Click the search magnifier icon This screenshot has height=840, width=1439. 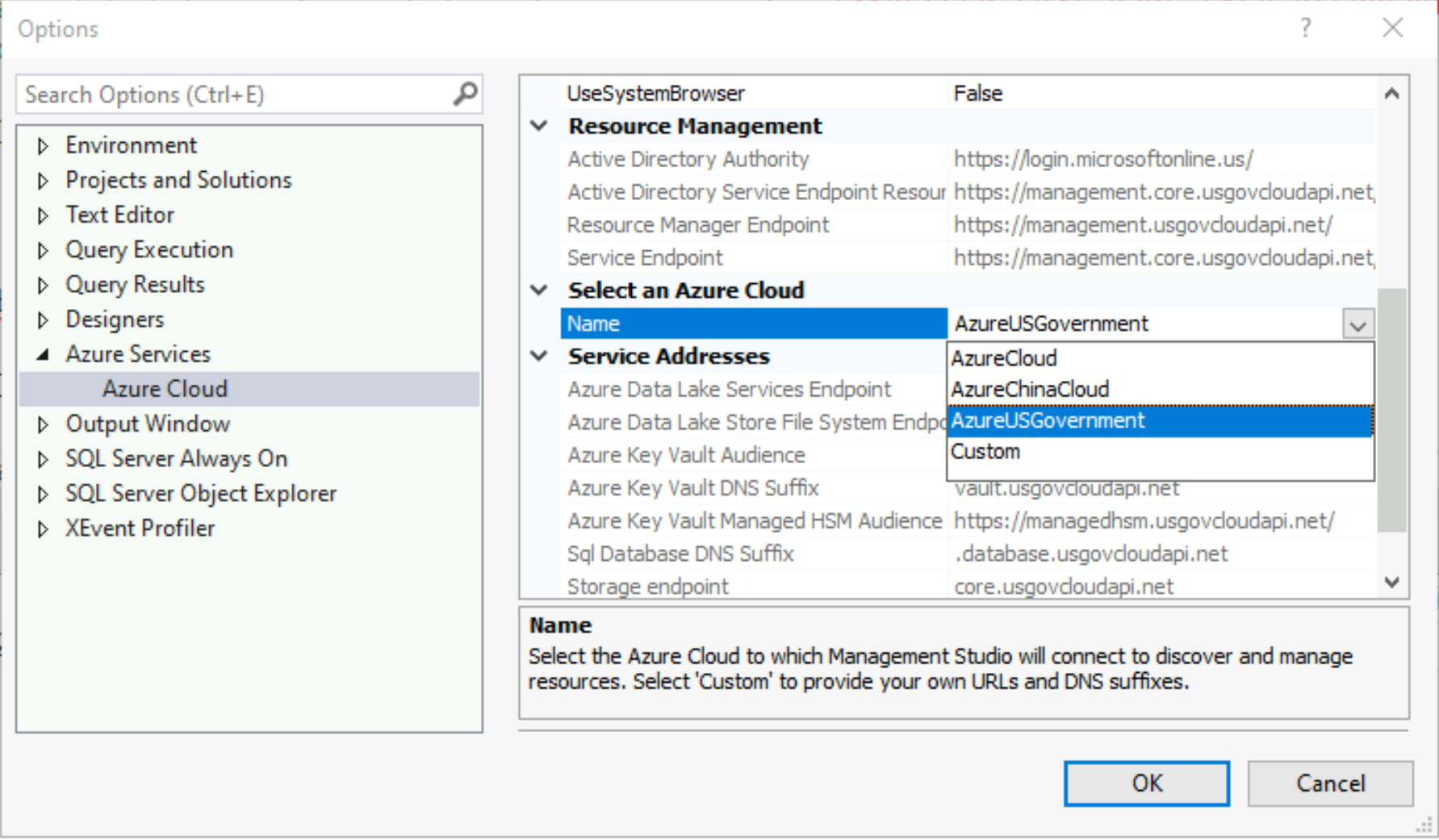click(x=464, y=94)
